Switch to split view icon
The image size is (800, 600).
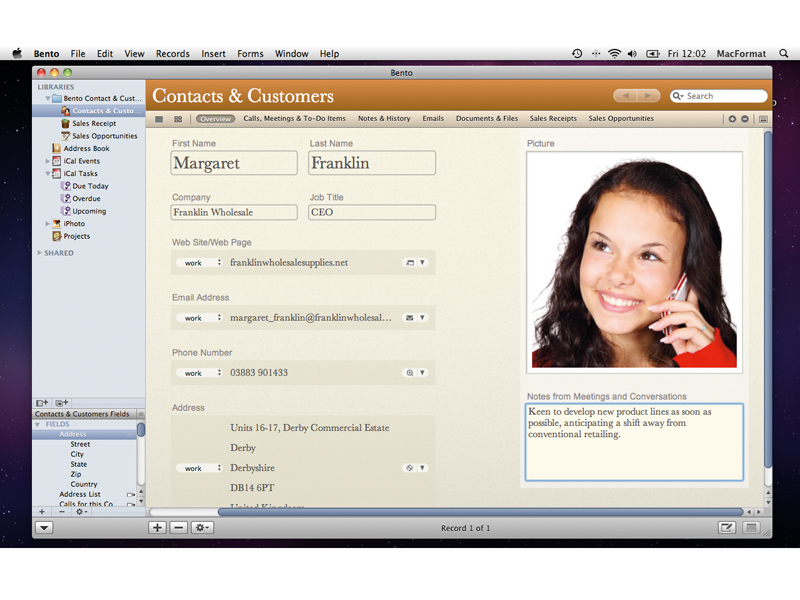click(178, 119)
